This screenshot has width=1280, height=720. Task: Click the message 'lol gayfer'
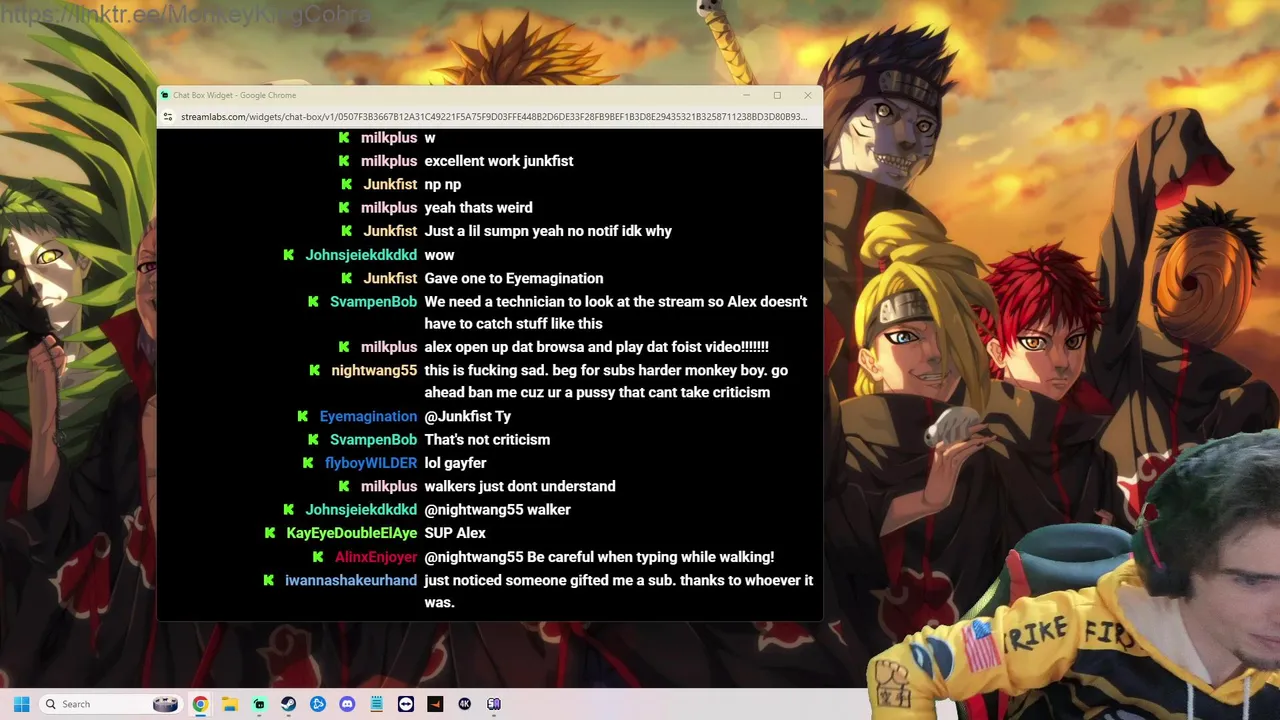point(455,463)
